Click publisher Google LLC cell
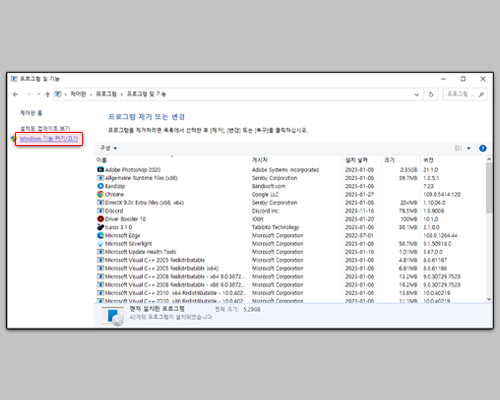This screenshot has height=400, width=500. point(265,194)
